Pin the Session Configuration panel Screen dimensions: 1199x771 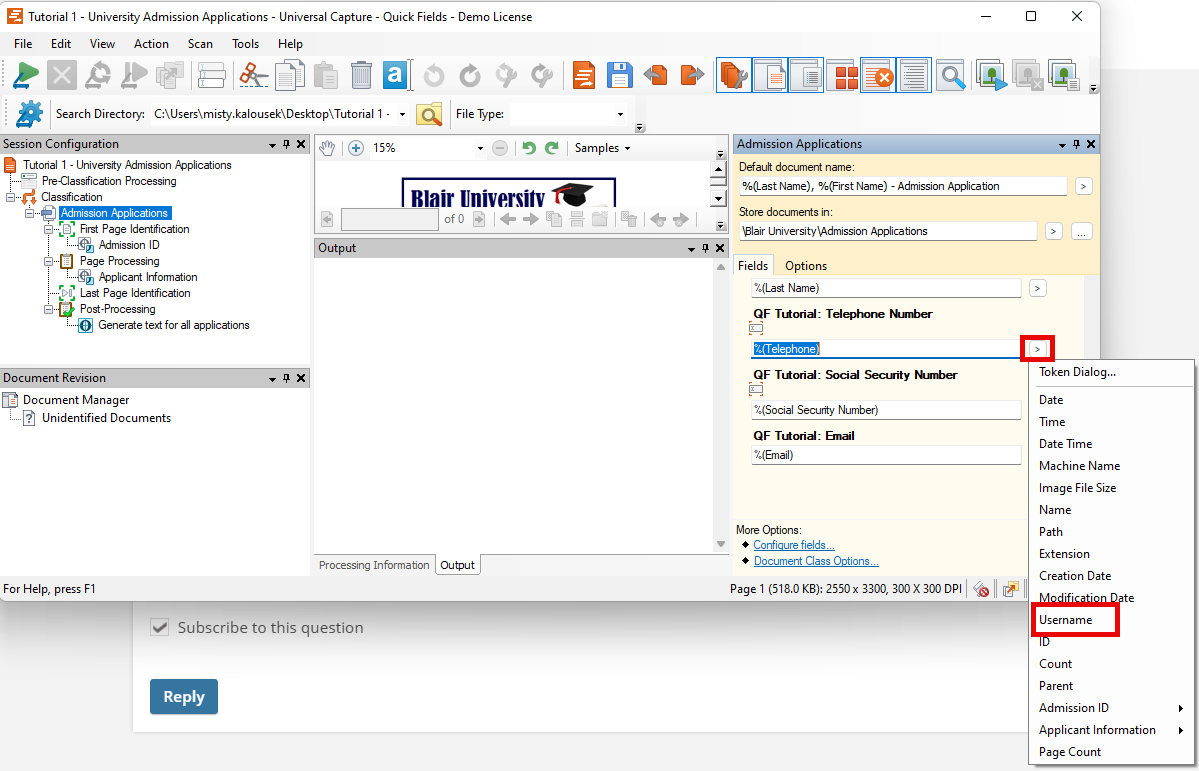tap(287, 144)
